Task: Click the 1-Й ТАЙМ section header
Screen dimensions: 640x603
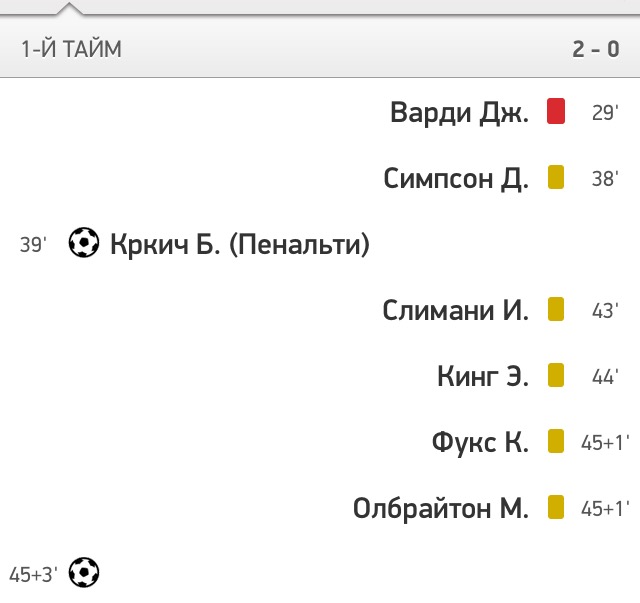Action: (71, 49)
